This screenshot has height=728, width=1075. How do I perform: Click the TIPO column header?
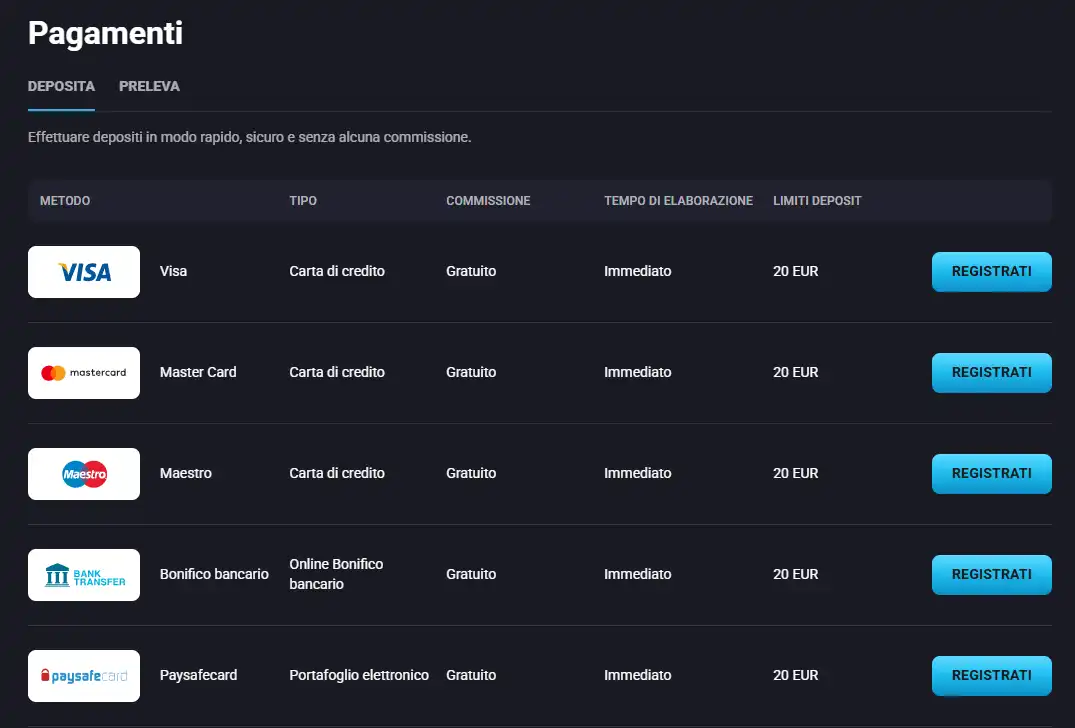coord(303,201)
